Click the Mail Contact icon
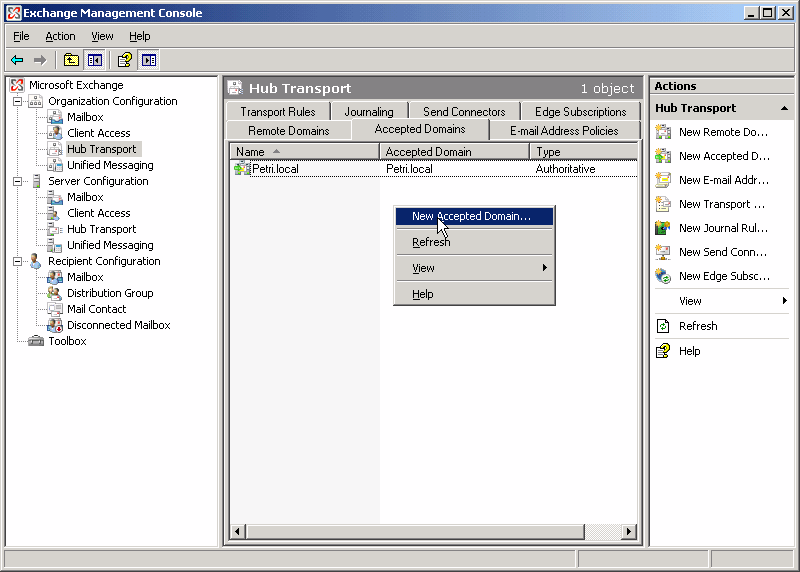This screenshot has height=572, width=800. pos(55,309)
